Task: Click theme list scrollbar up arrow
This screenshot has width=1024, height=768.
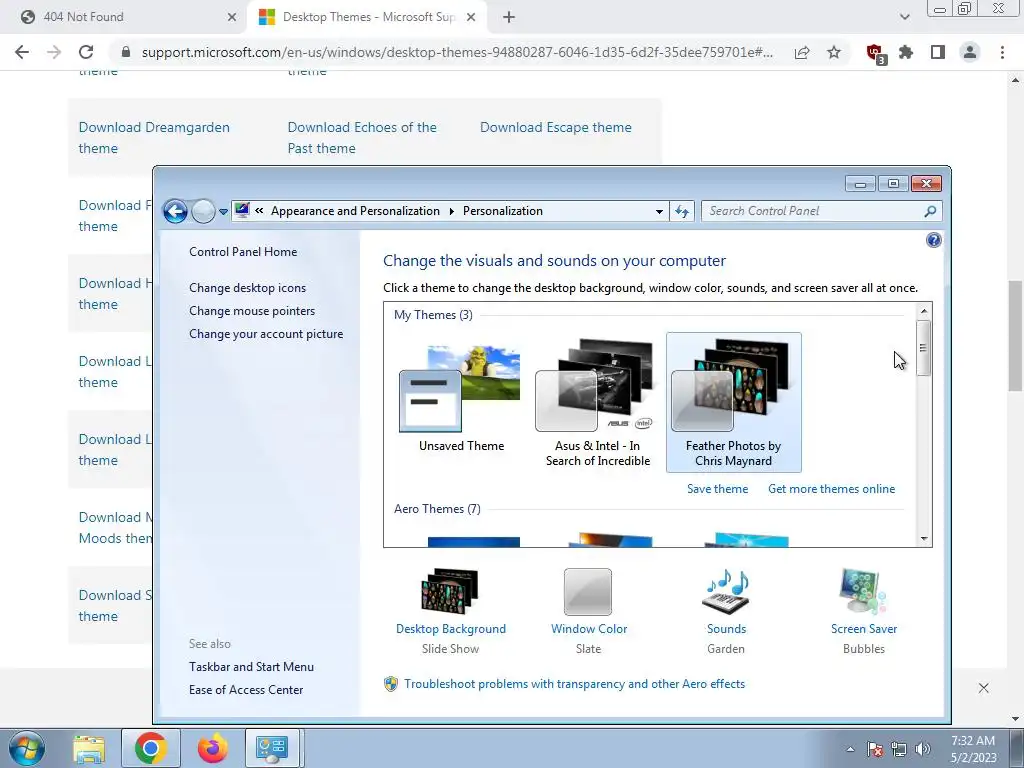Action: point(923,311)
